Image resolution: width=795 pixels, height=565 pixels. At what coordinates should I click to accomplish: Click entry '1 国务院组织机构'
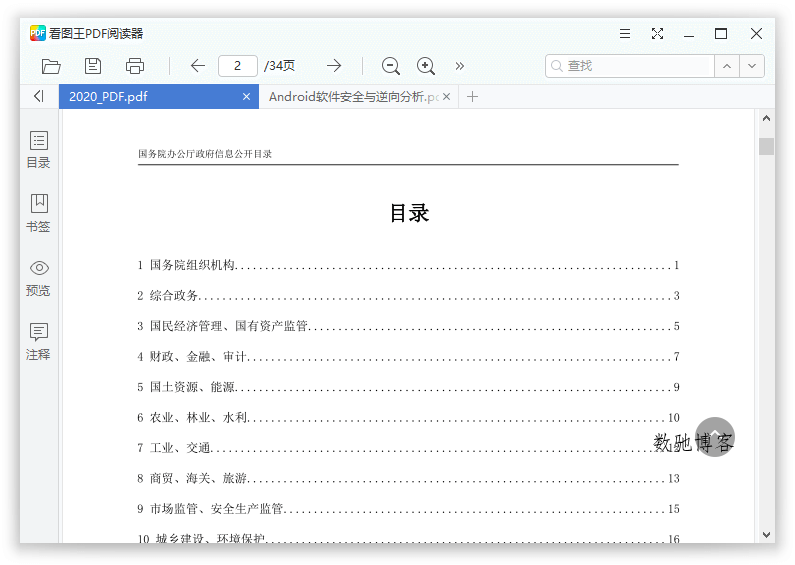click(408, 265)
